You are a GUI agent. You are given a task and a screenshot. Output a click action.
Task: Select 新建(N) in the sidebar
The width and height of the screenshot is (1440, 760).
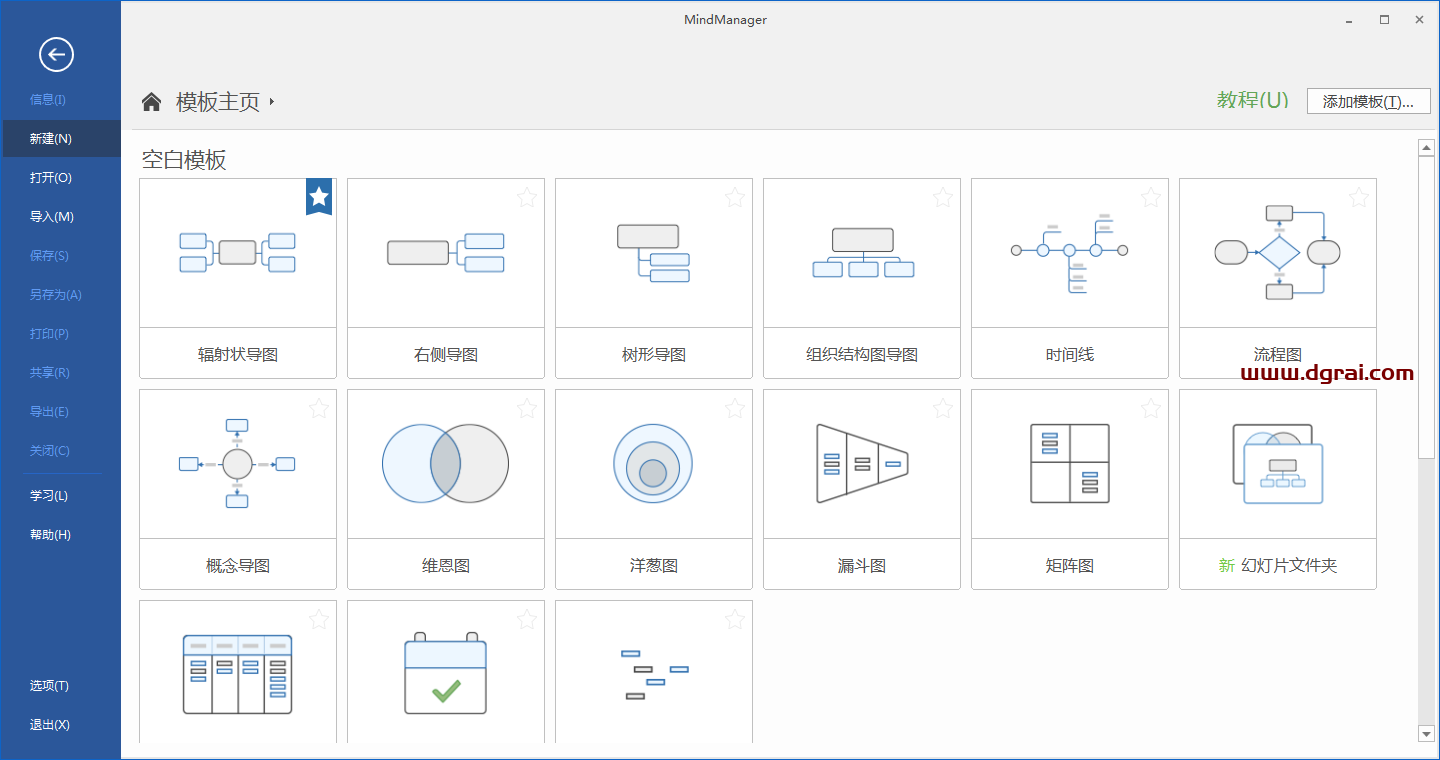(60, 138)
